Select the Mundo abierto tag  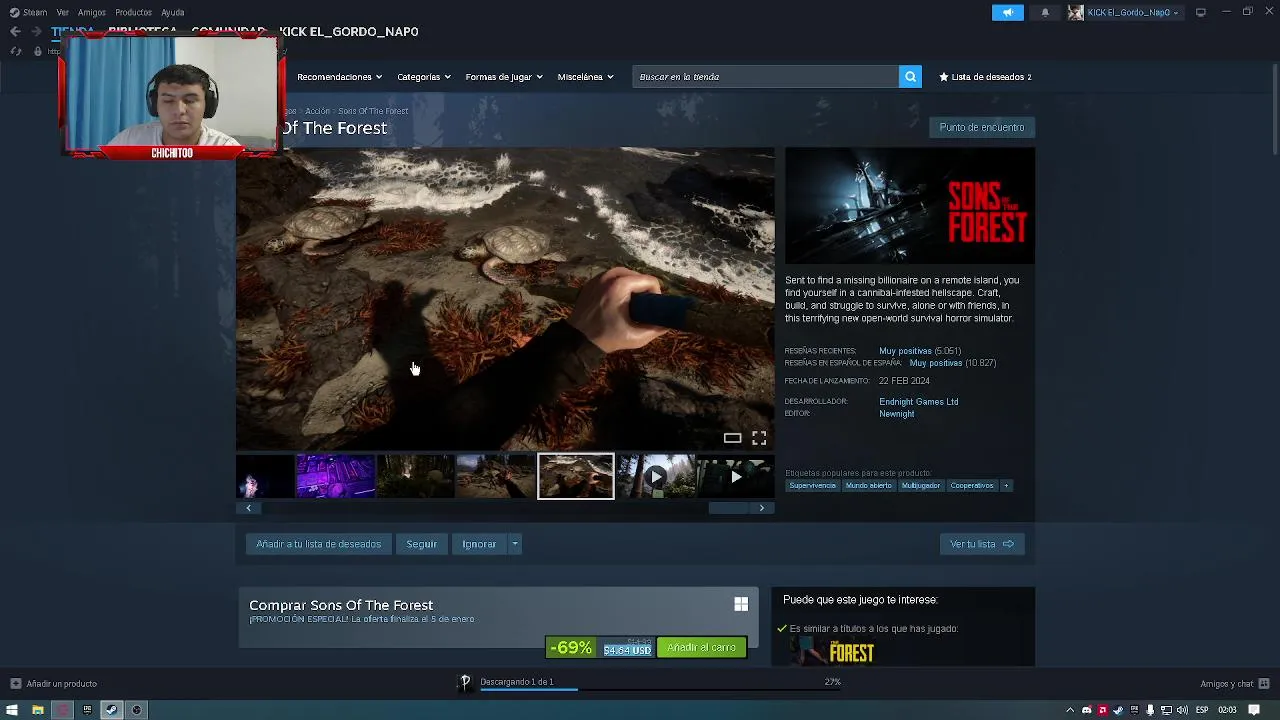click(868, 486)
